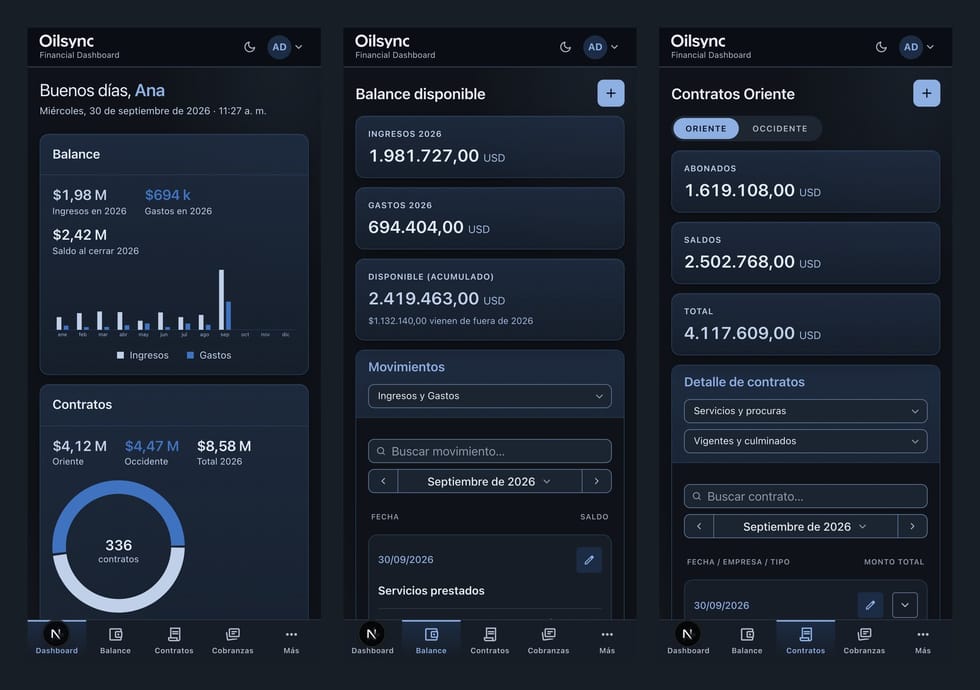Go to Dashboard from Balance disponible screen nav
Viewport: 980px width, 690px height.
pos(372,640)
